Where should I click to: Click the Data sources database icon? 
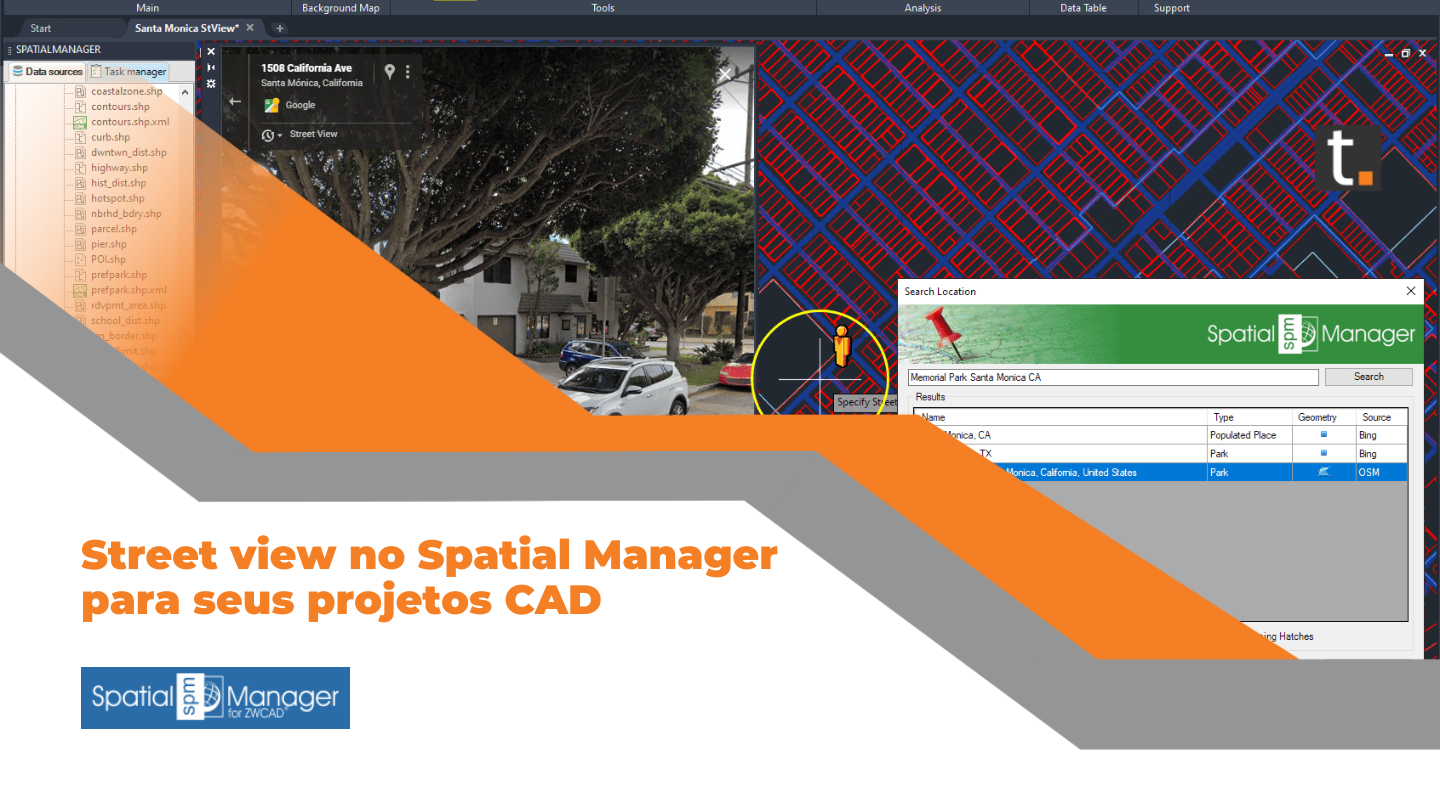tap(17, 71)
